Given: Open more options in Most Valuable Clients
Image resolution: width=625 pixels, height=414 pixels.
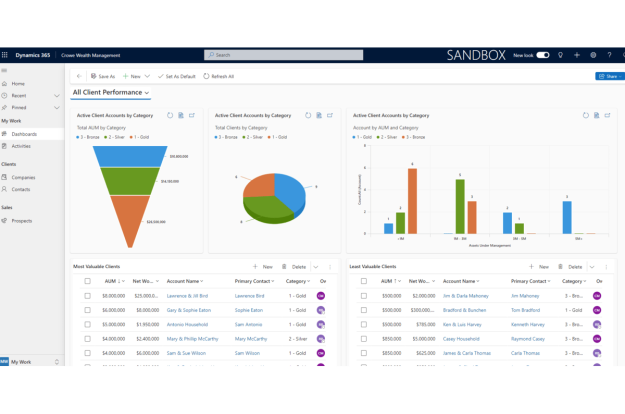Looking at the screenshot, I should pos(330,267).
